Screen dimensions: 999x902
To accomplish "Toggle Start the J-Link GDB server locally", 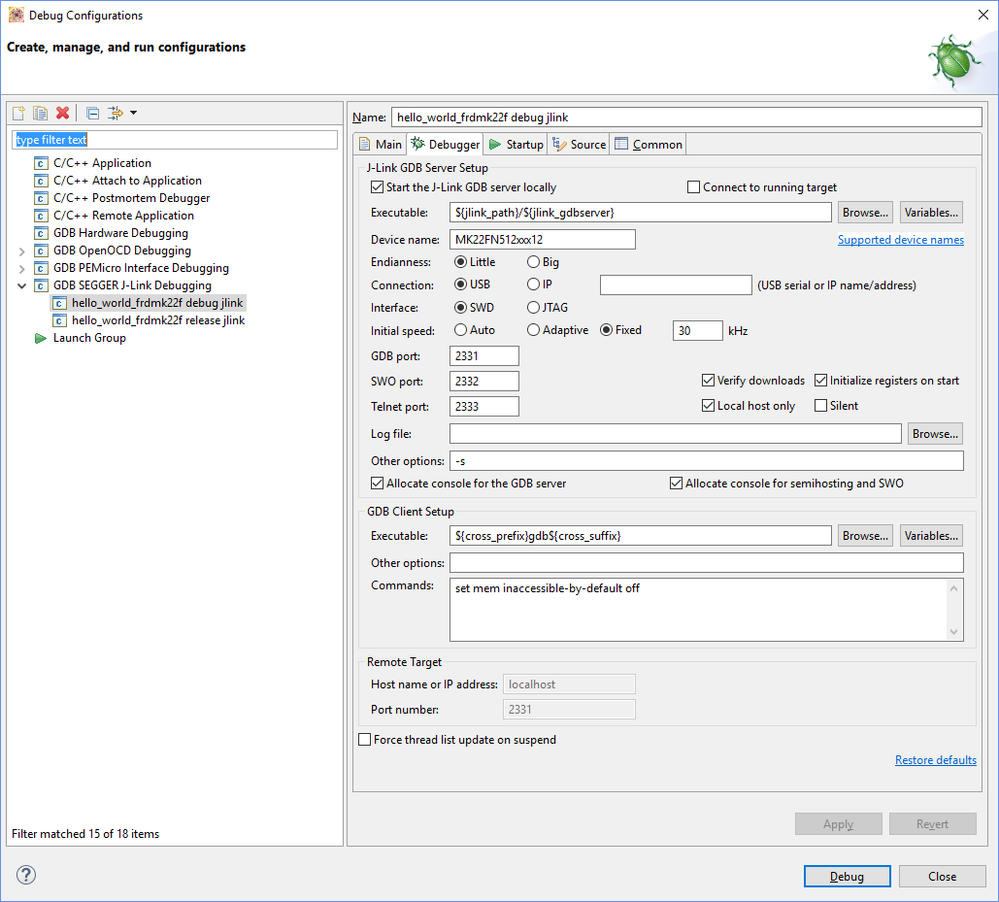I will 377,187.
